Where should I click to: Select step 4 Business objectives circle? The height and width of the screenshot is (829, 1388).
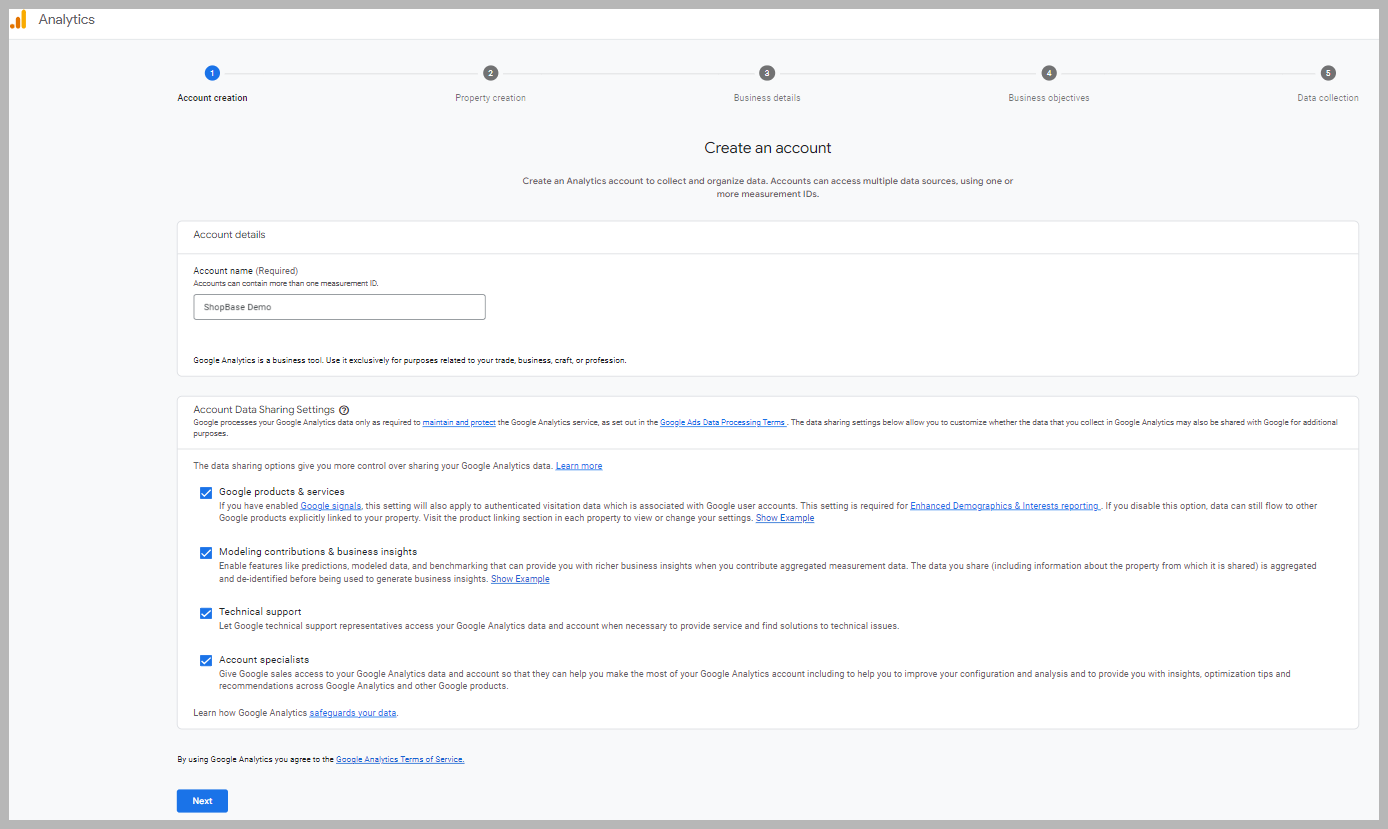pos(1048,73)
